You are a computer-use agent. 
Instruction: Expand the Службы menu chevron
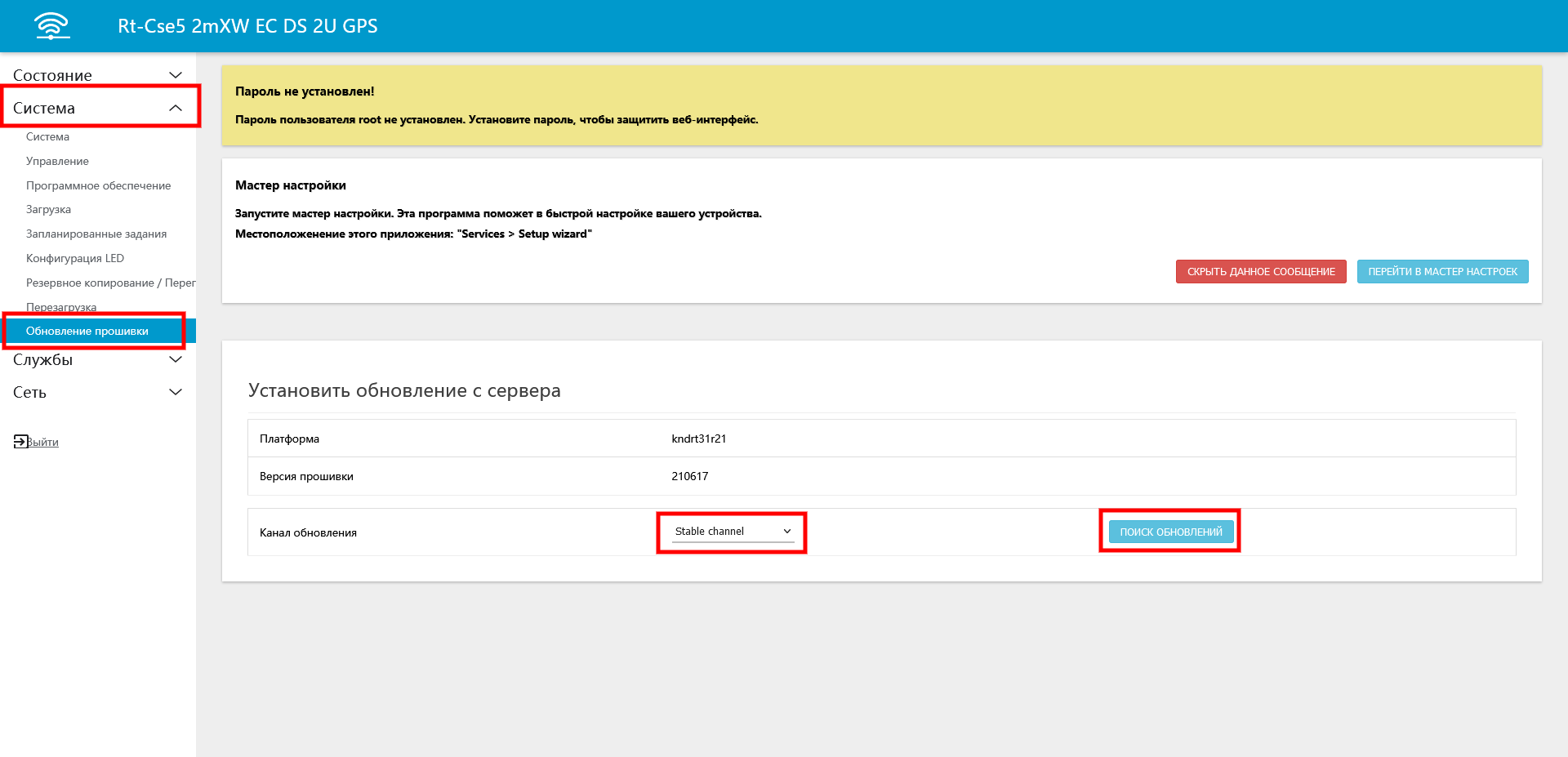pyautogui.click(x=175, y=359)
